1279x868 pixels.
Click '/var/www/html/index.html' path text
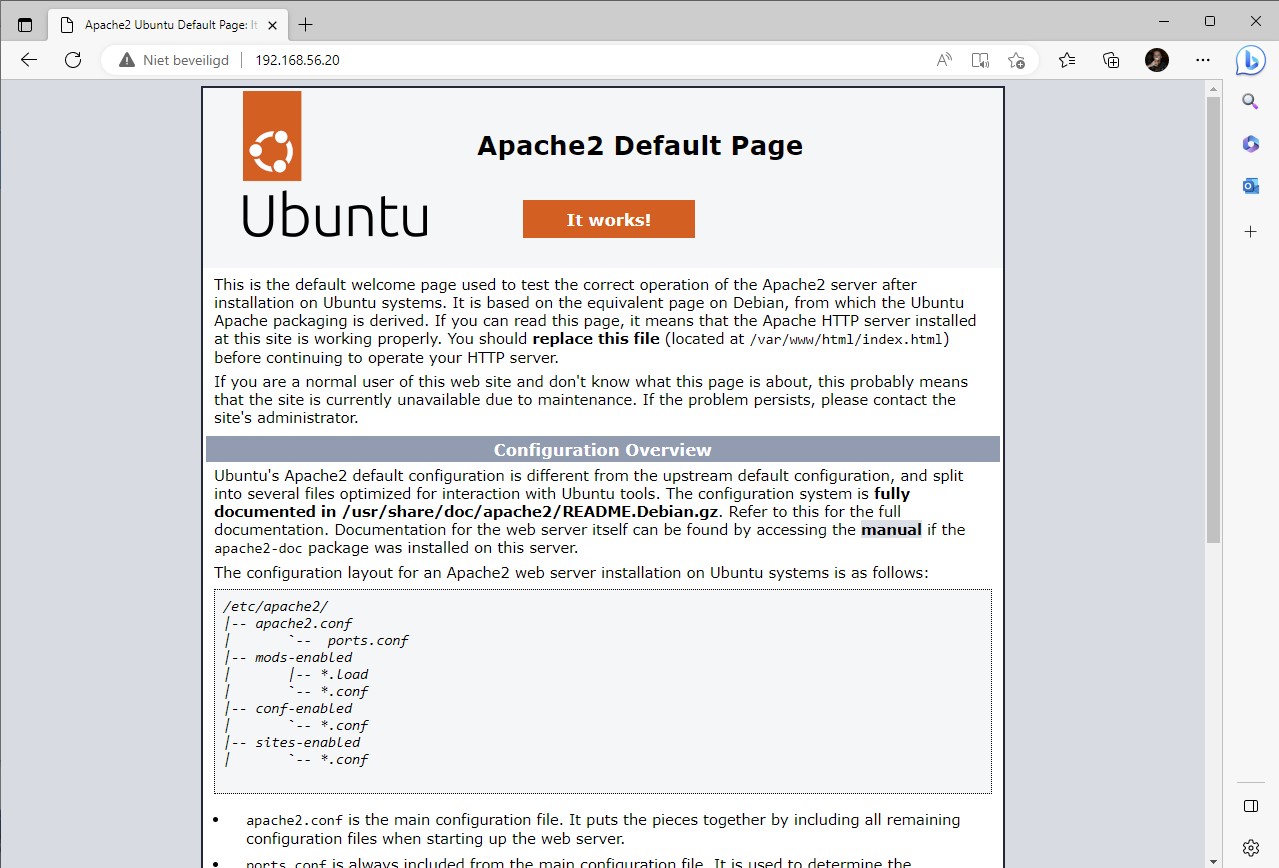[x=846, y=339]
